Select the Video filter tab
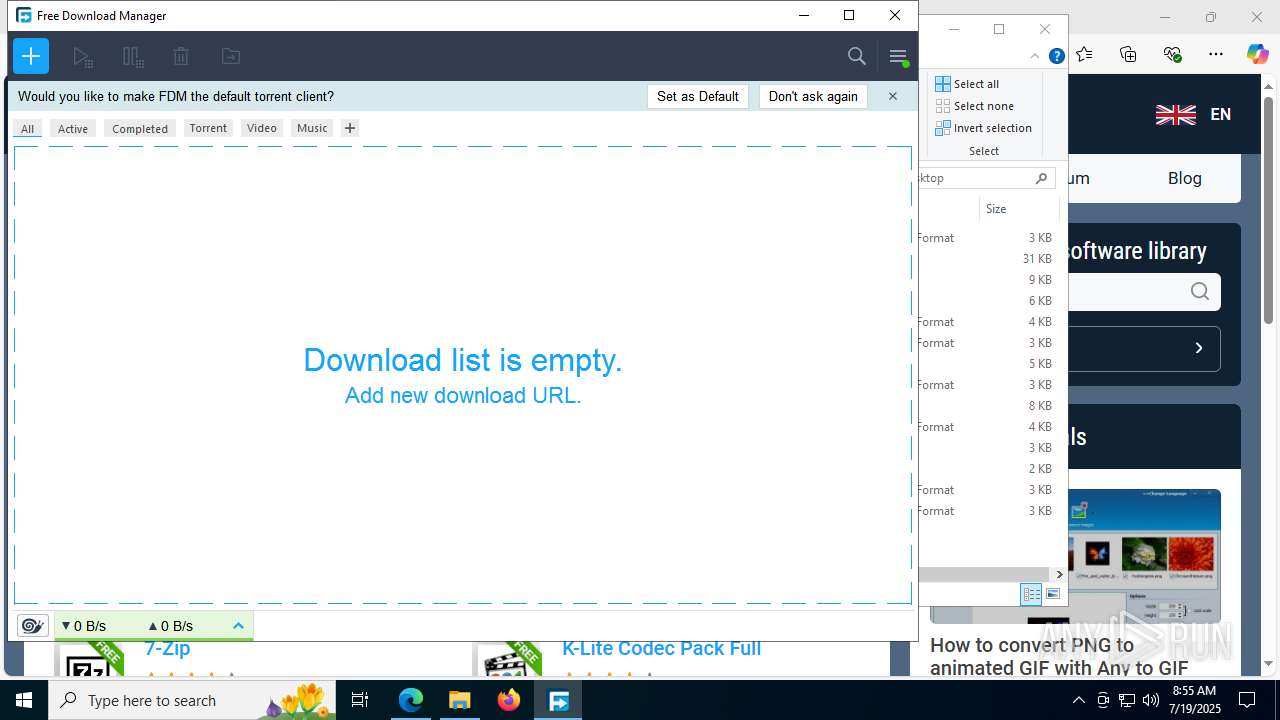 [x=262, y=128]
